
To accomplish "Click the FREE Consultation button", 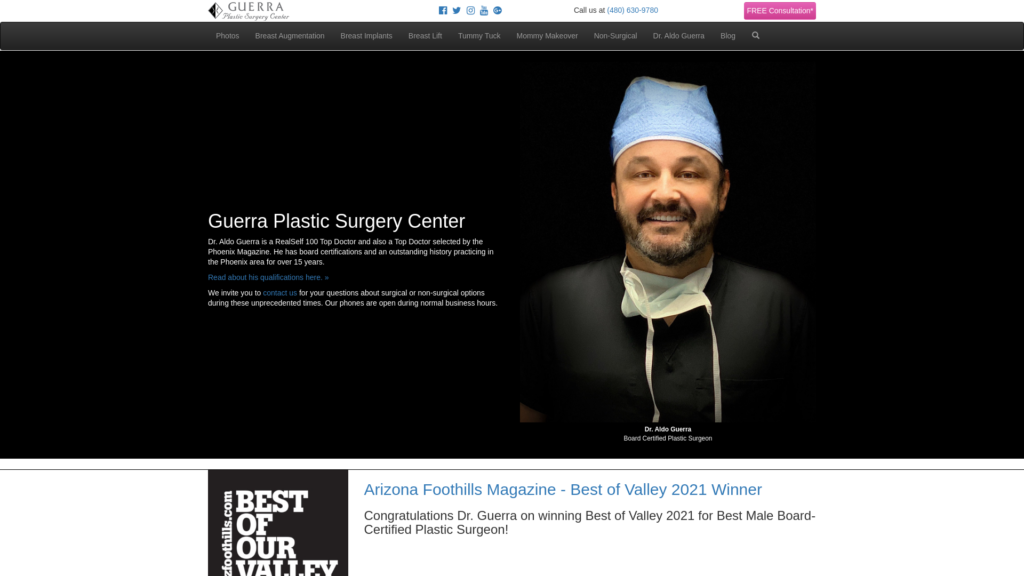I will point(780,10).
